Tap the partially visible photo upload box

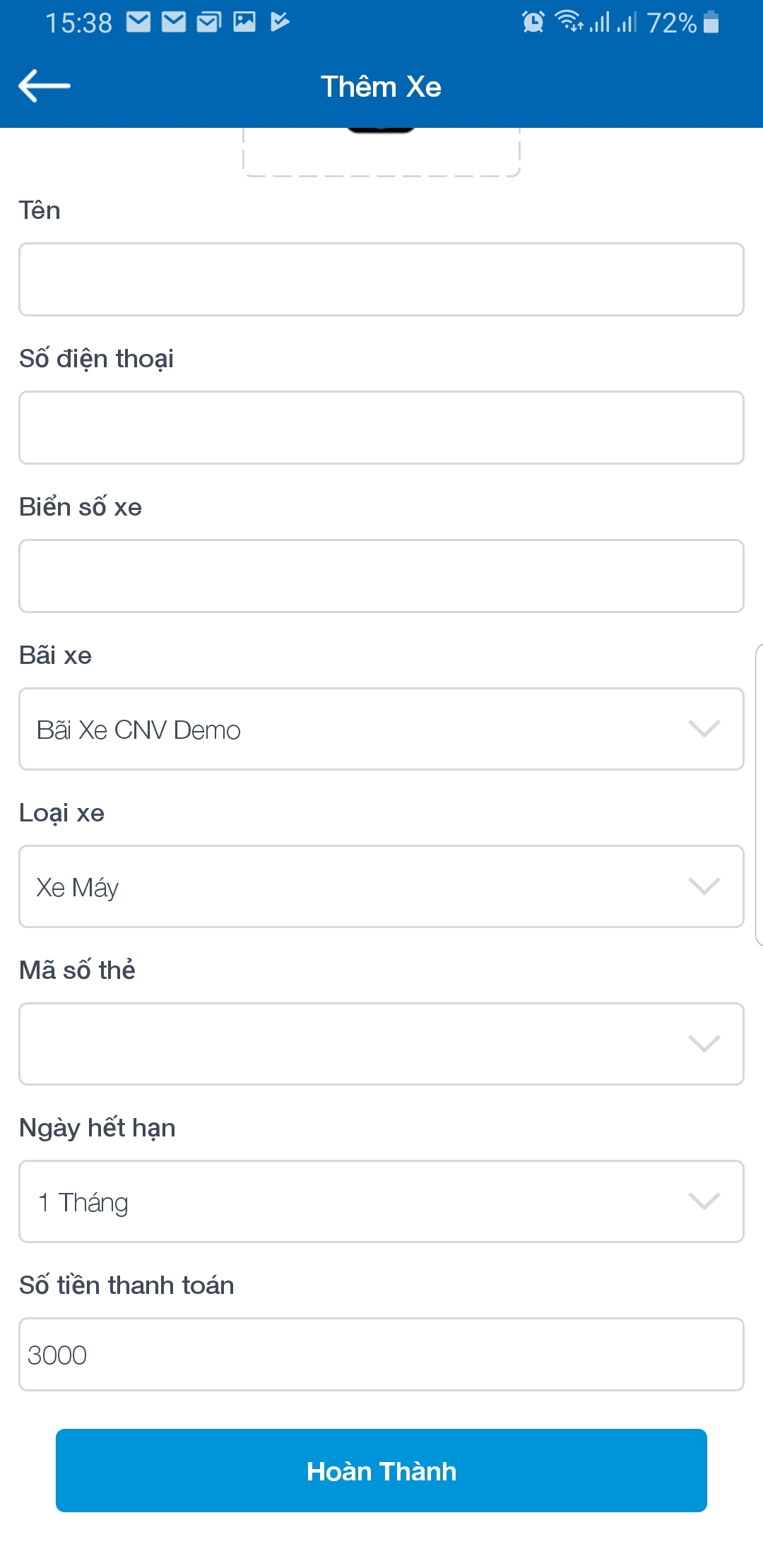[381, 152]
